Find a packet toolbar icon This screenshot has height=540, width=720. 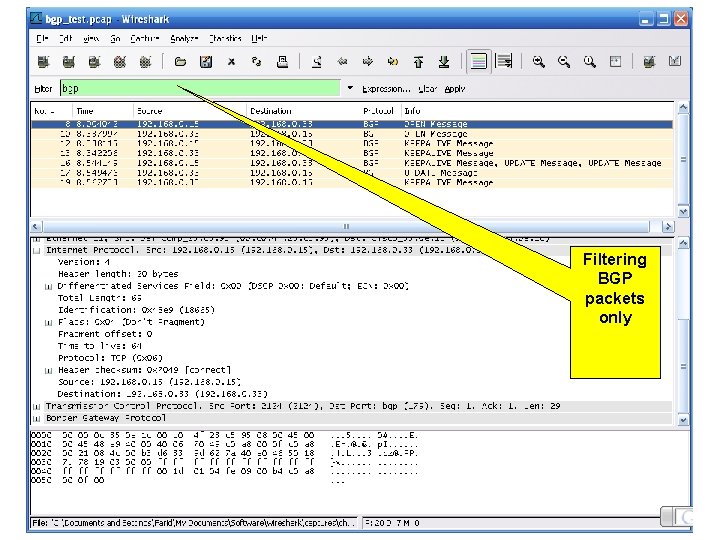click(317, 62)
